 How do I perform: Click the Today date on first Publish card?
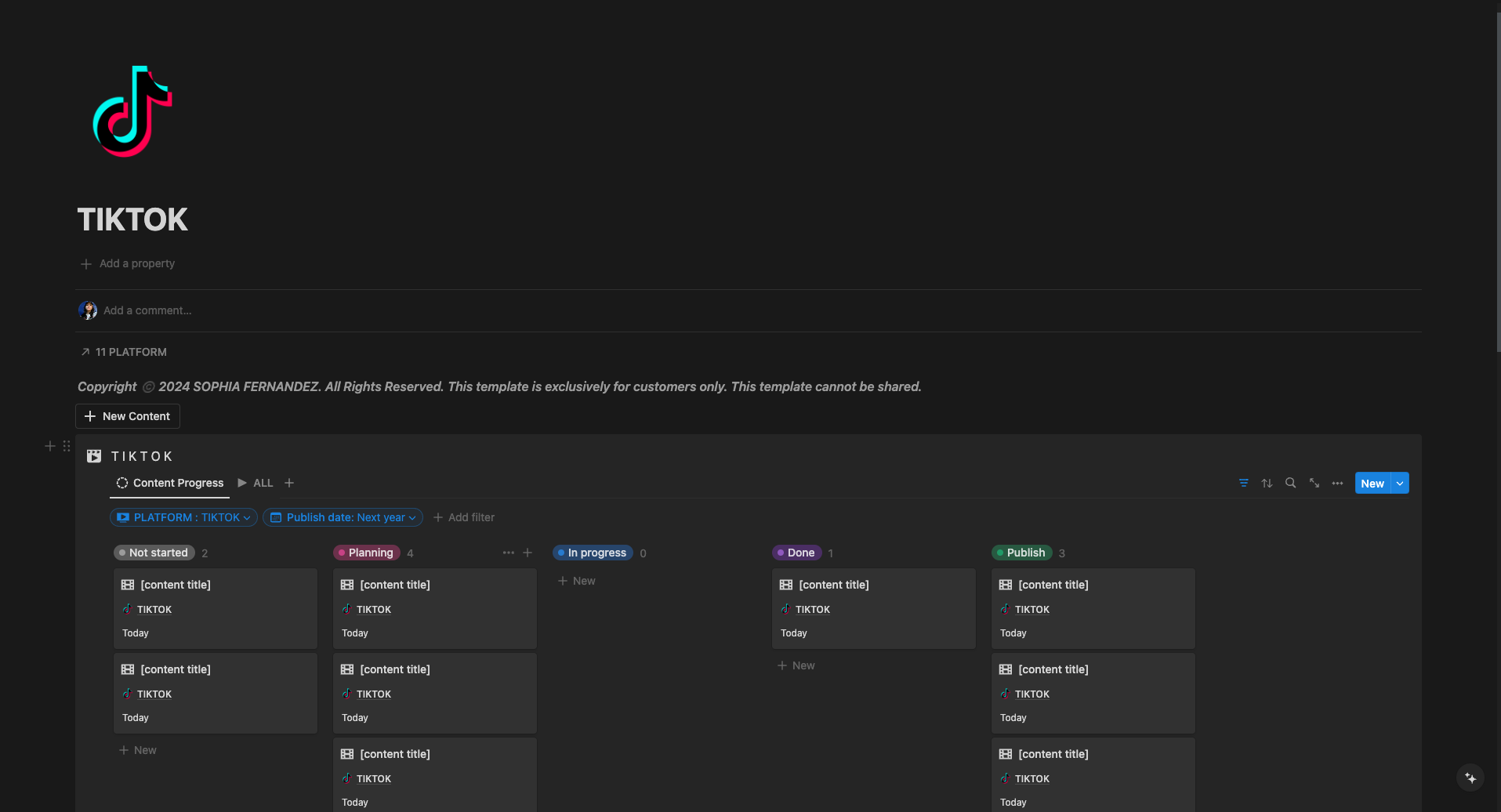(x=1013, y=633)
